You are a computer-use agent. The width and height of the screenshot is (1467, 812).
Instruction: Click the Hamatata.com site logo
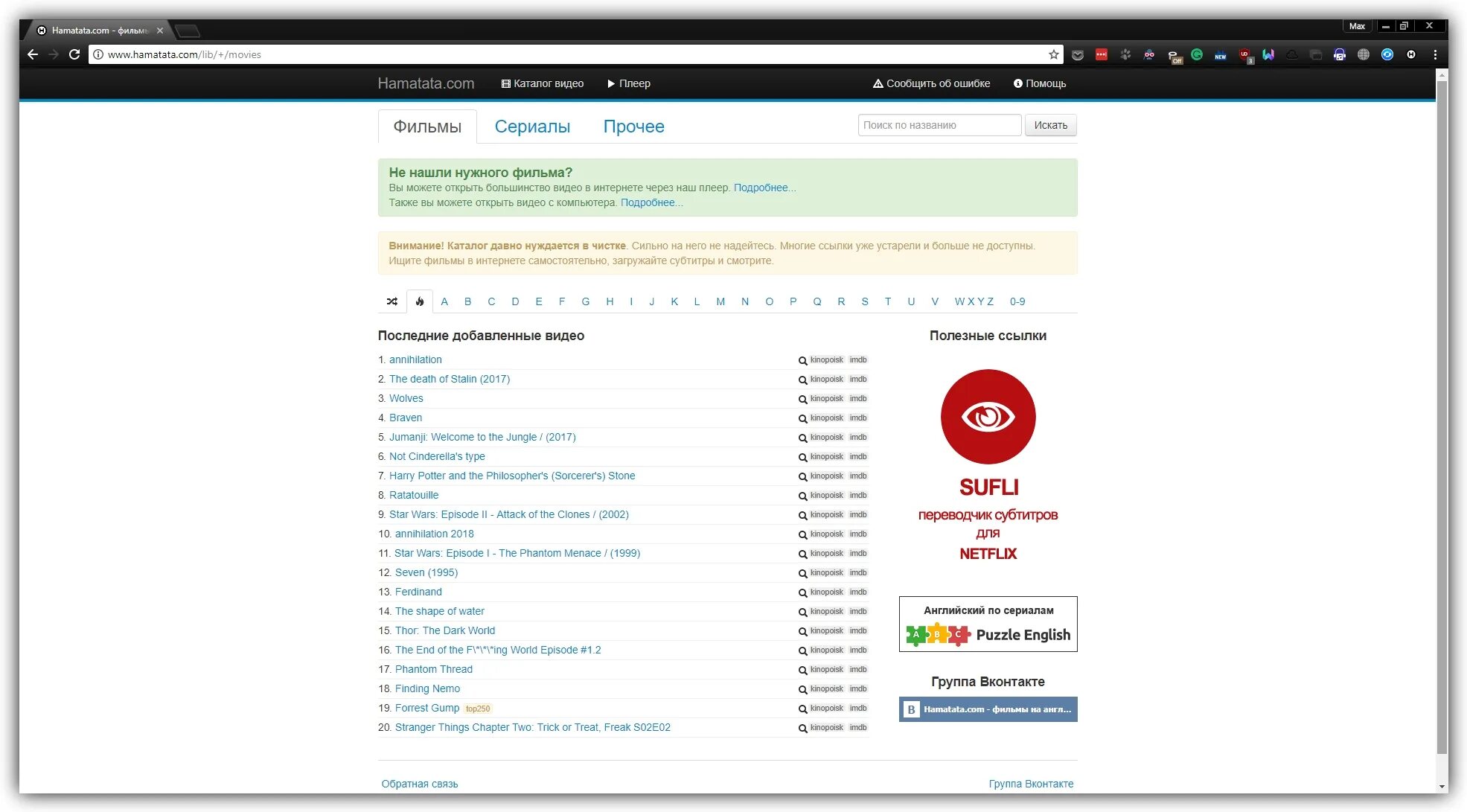(x=426, y=83)
